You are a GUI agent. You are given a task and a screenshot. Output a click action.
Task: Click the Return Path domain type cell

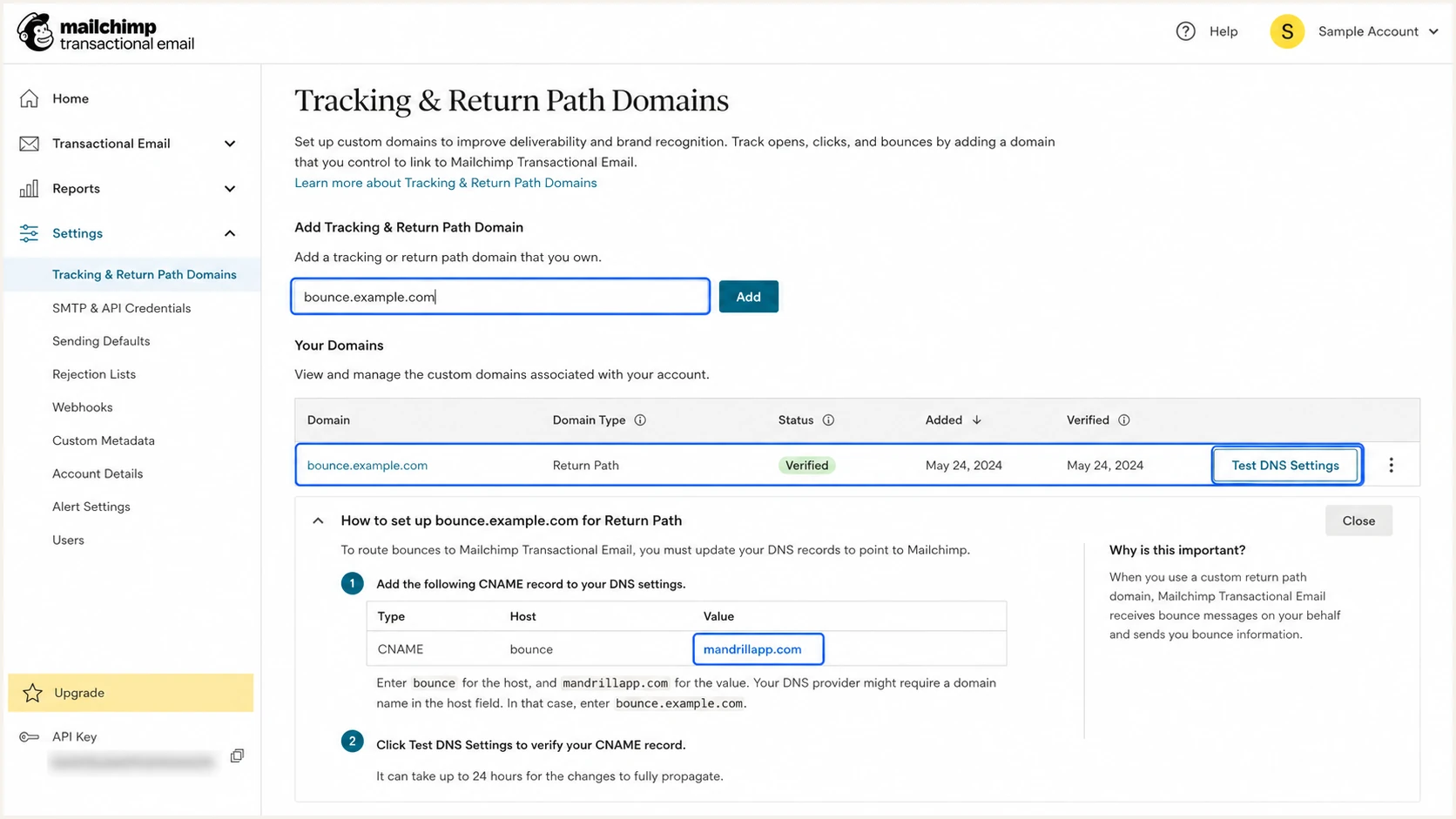(x=586, y=466)
